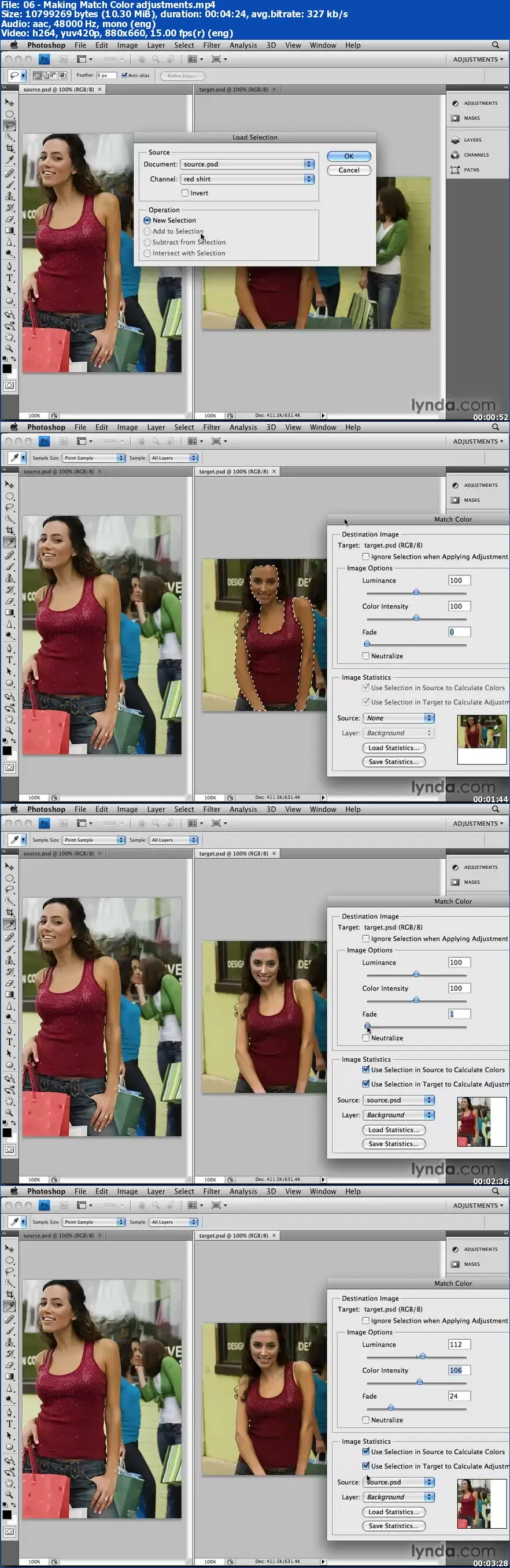Click the Subtract from Selection mode icon beside Feather
The width and height of the screenshot is (510, 1568).
click(54, 76)
